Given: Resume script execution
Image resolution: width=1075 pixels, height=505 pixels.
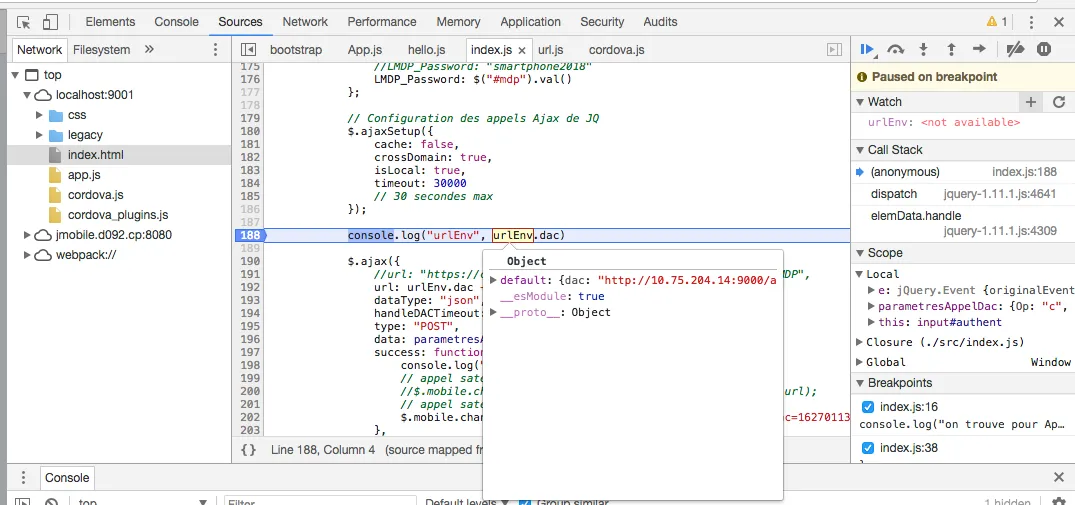Looking at the screenshot, I should tap(867, 49).
